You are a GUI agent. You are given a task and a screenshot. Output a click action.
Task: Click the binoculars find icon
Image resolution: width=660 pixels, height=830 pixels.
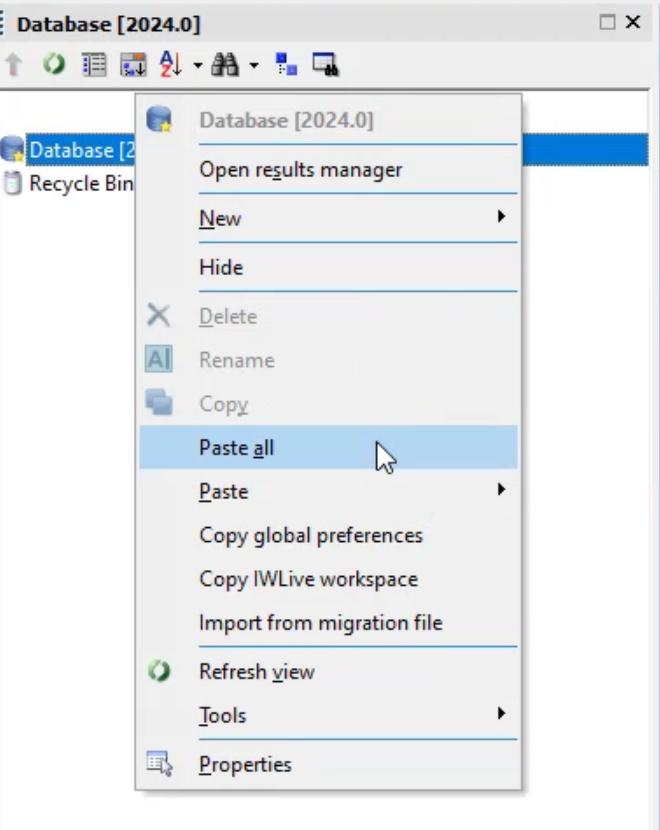click(x=225, y=65)
